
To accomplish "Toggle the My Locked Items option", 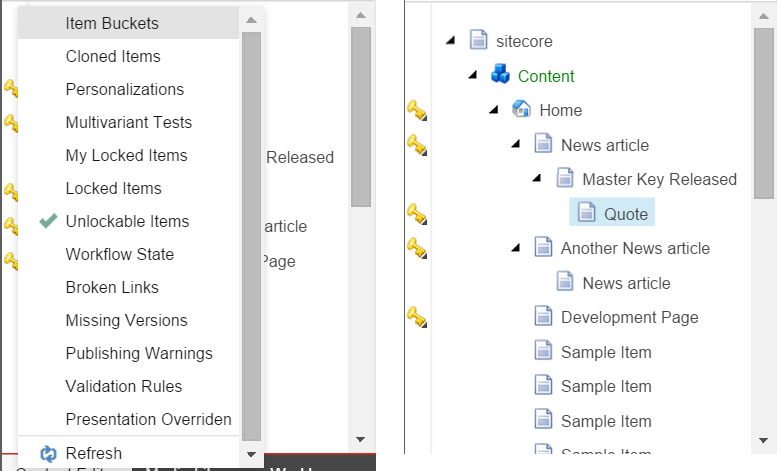I will 126,155.
